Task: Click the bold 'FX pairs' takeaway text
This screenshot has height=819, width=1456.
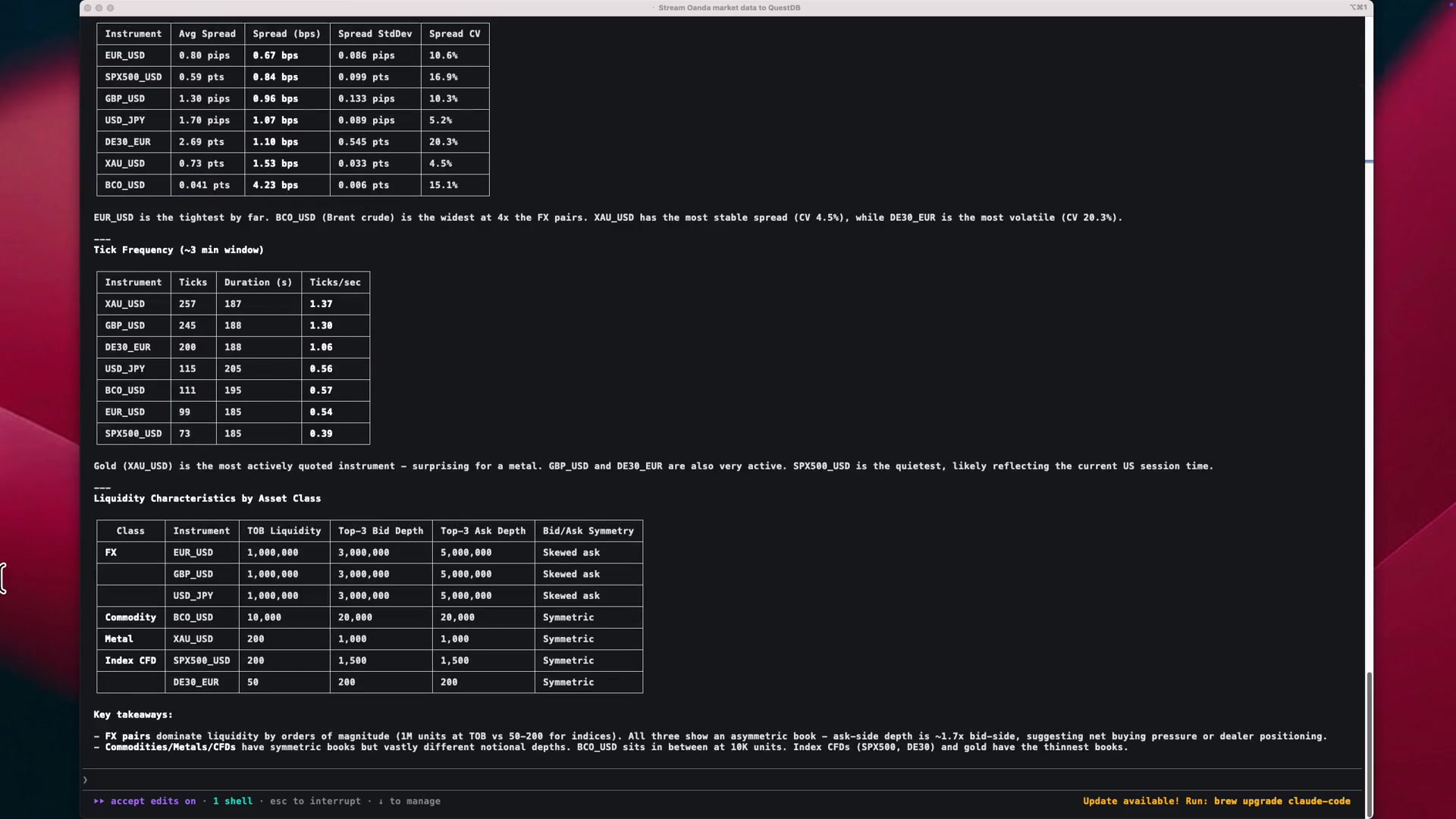Action: [127, 736]
